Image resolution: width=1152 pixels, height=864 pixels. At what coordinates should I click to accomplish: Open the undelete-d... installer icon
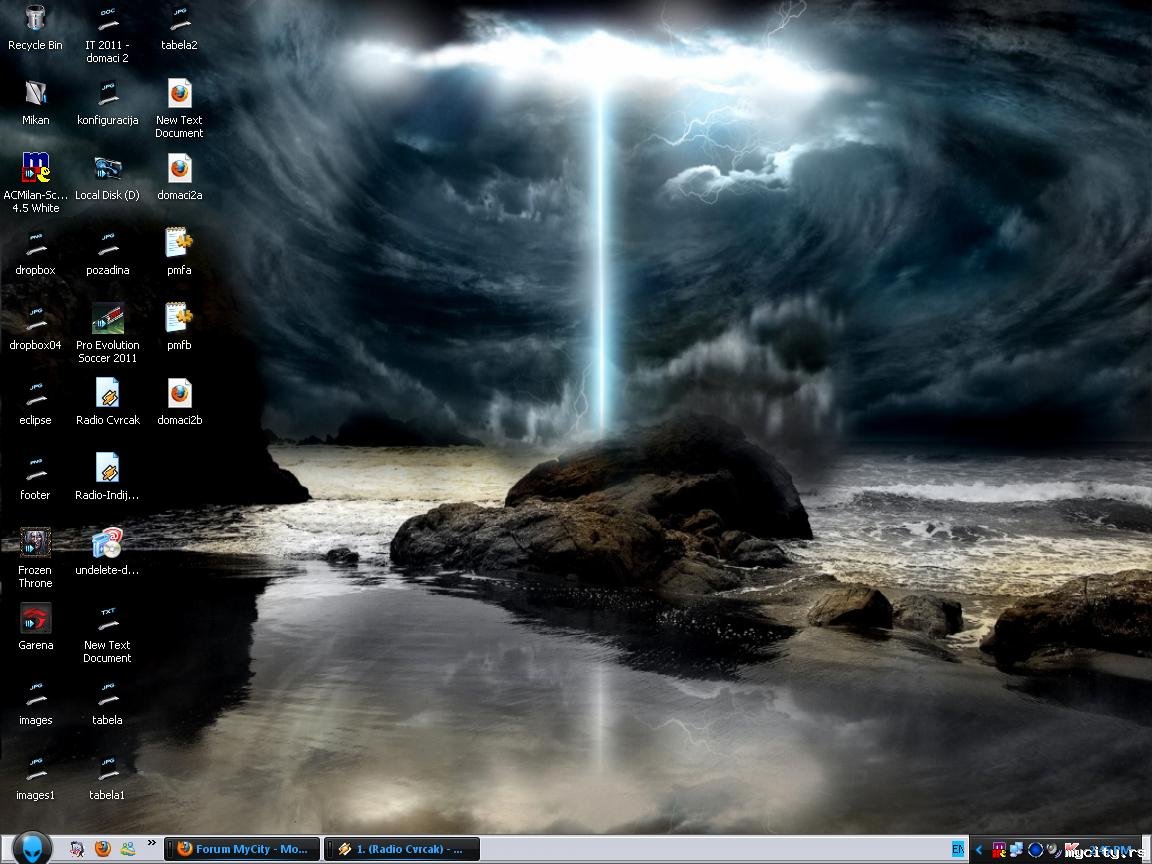pyautogui.click(x=107, y=552)
